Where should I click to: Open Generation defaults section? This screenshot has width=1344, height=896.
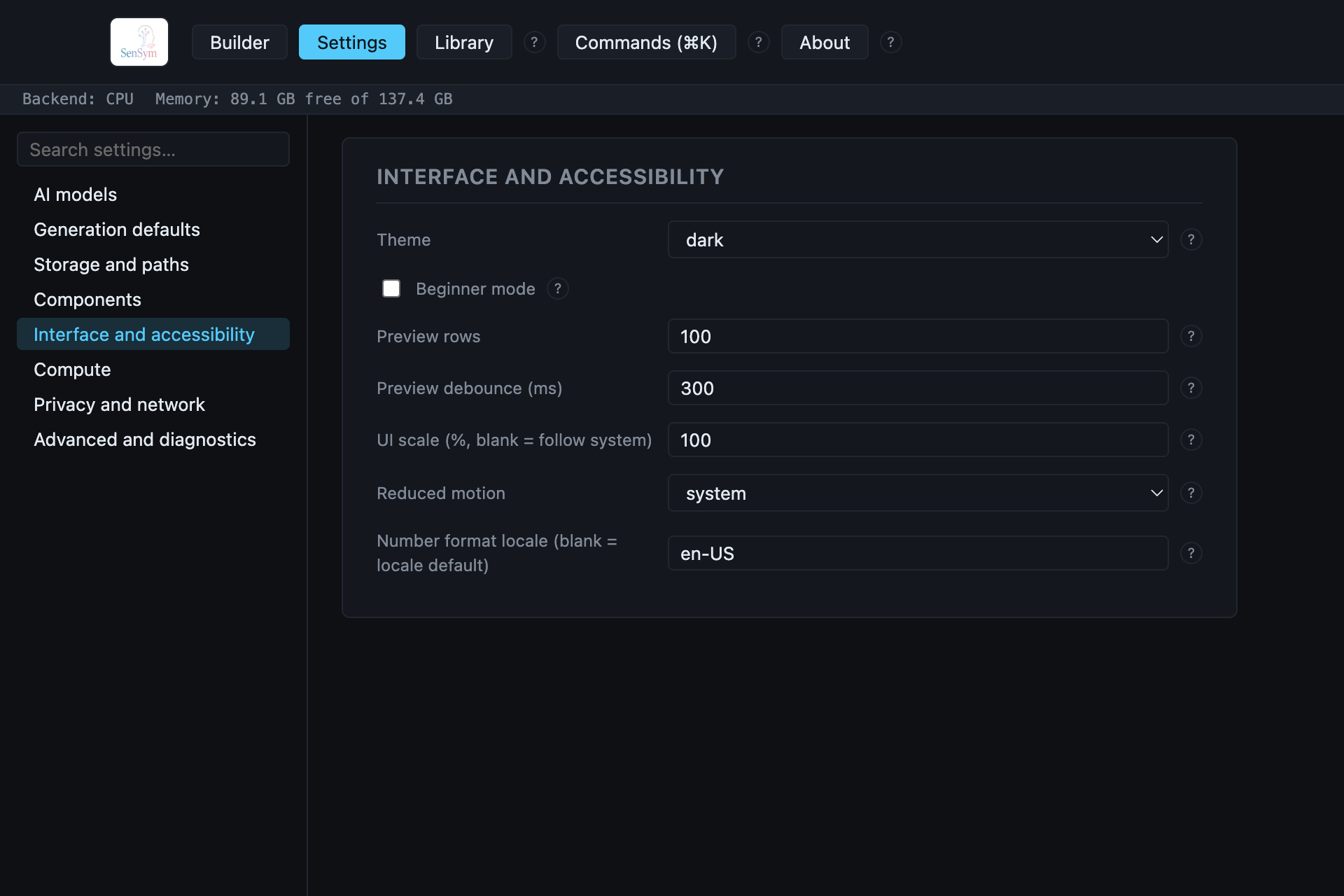tap(153, 230)
